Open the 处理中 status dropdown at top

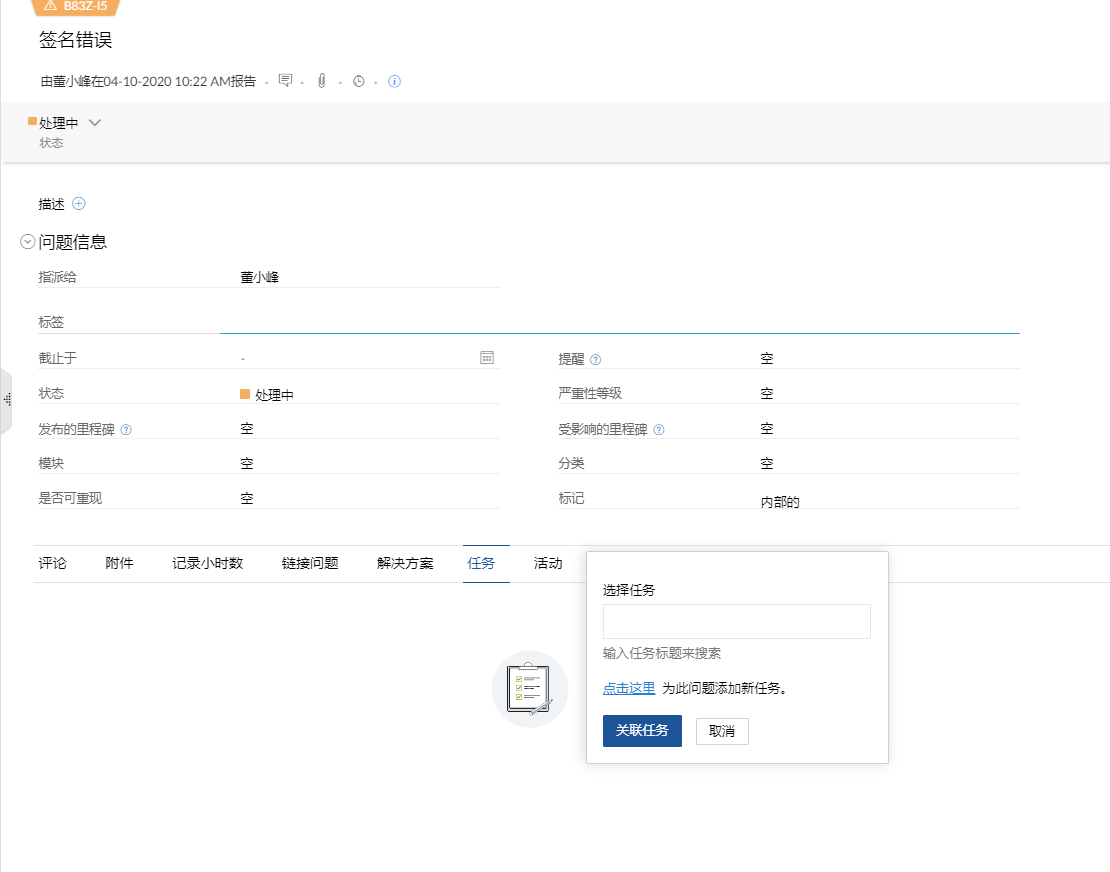pyautogui.click(x=95, y=123)
